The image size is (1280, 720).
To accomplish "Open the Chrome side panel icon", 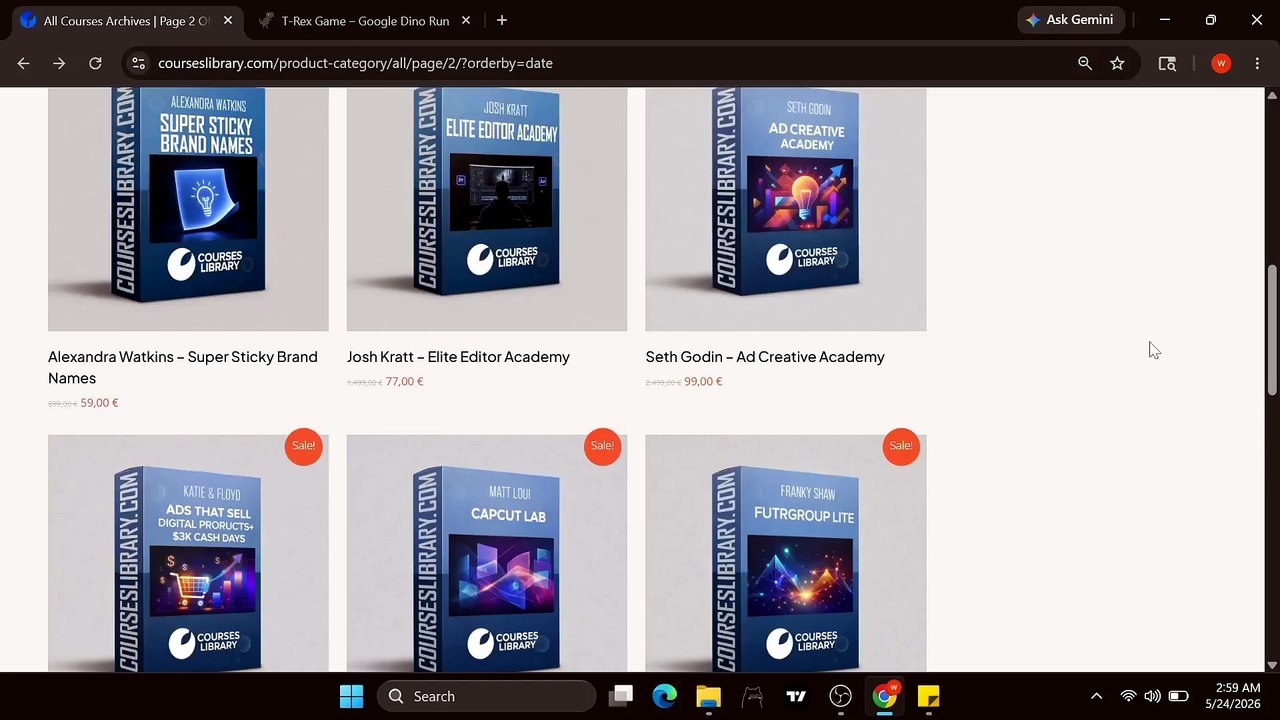I will point(1167,63).
